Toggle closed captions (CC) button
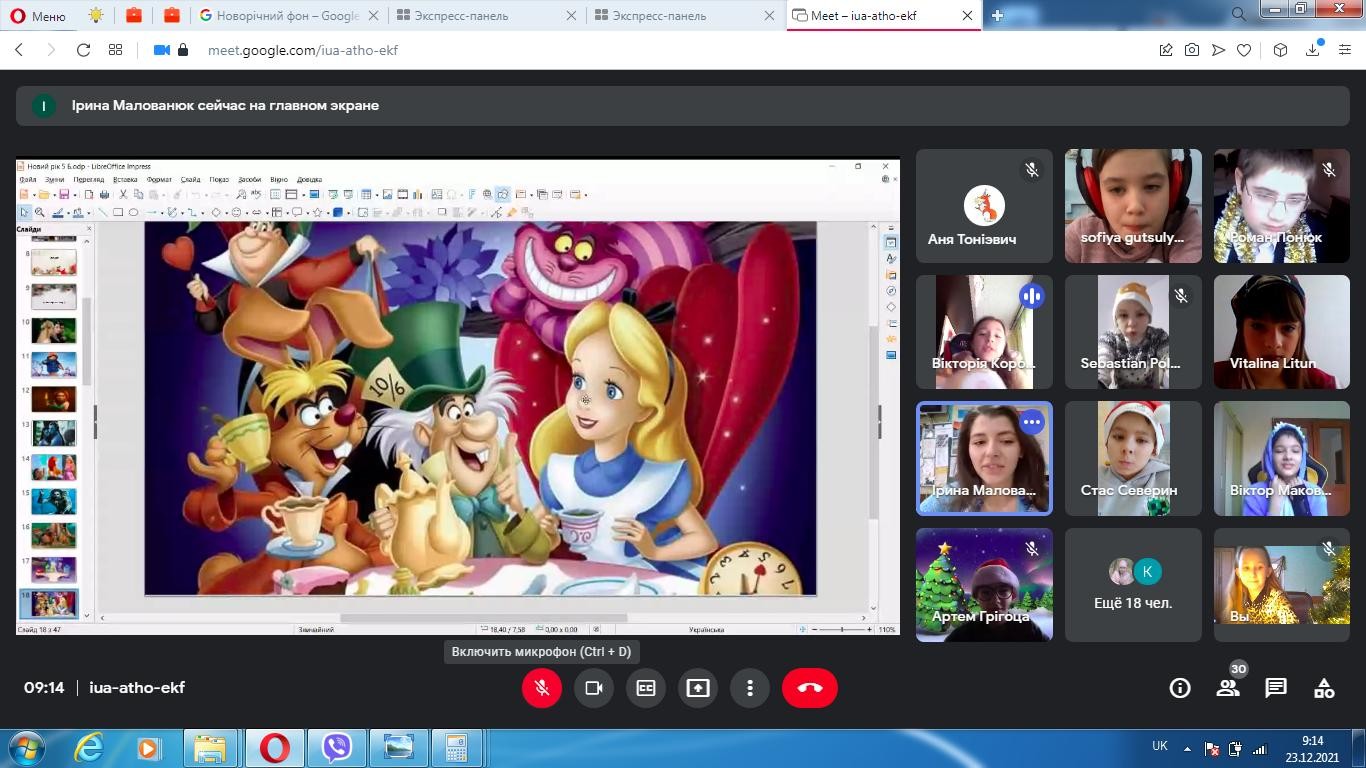The image size is (1366, 768). 646,688
